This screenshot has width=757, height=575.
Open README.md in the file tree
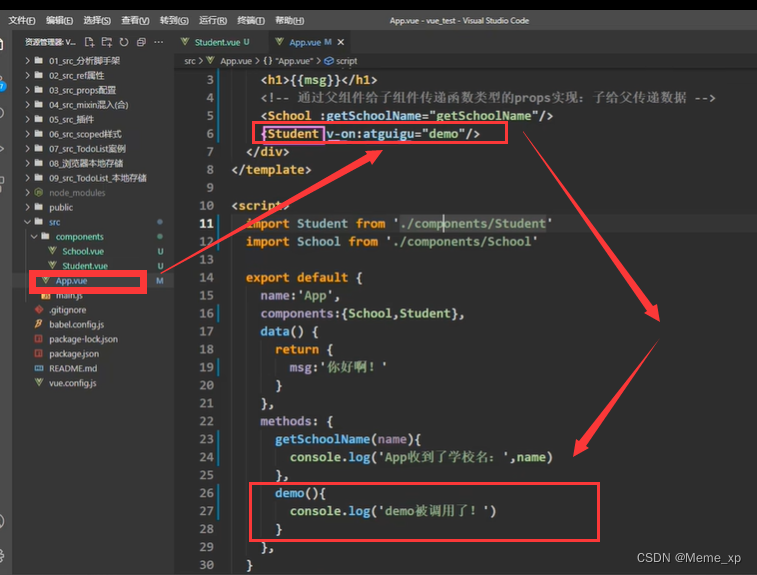click(x=73, y=368)
